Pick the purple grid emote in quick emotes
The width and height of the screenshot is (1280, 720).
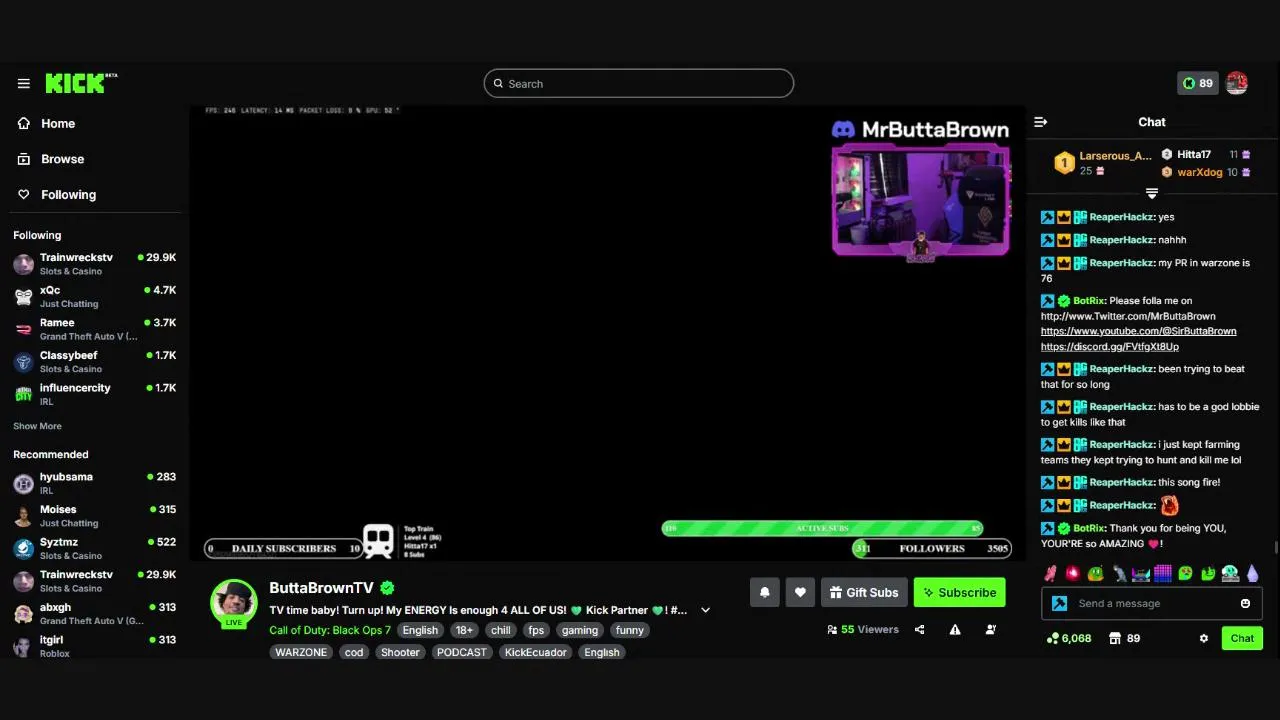pos(1162,573)
